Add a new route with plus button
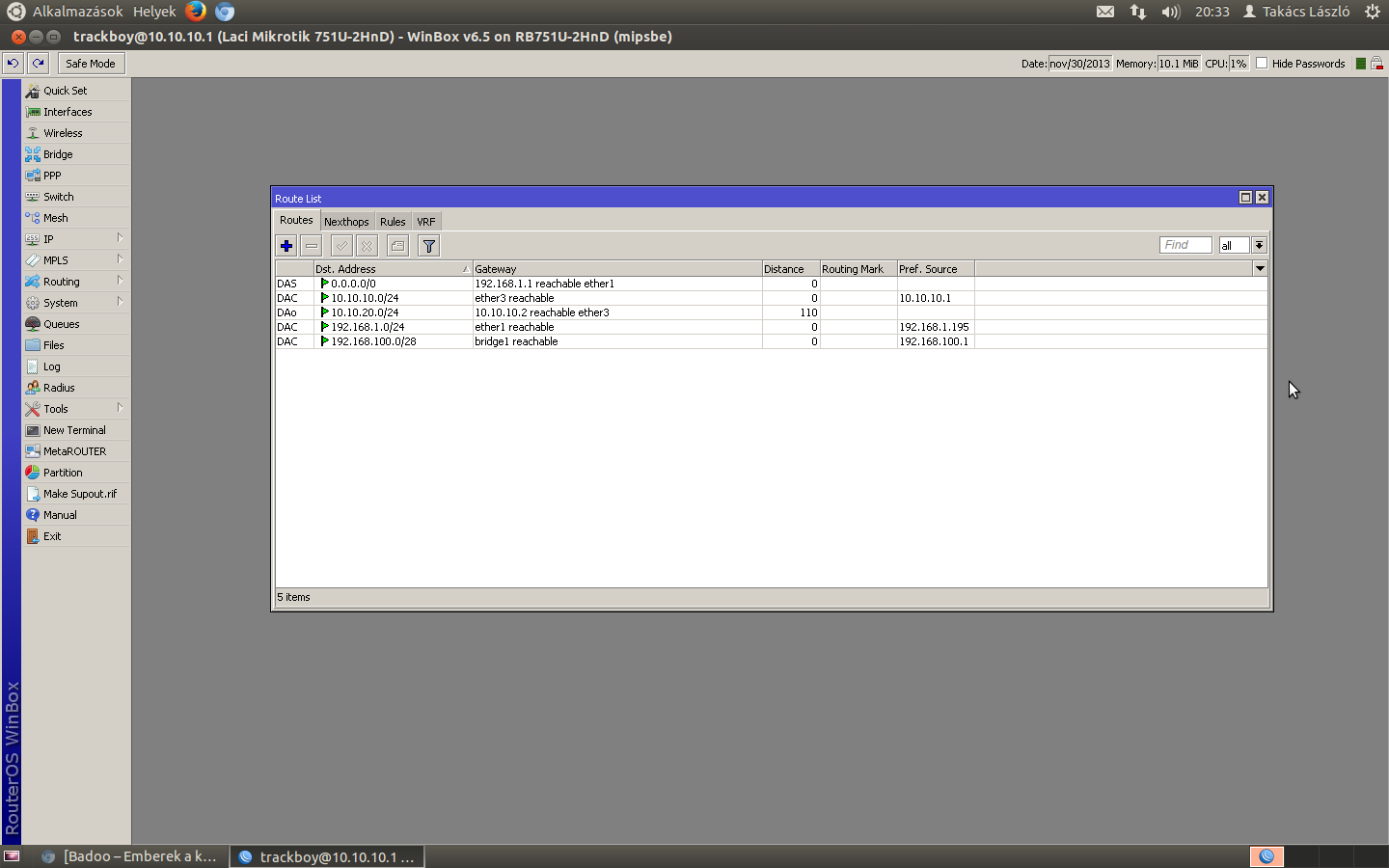Screen dimensions: 1389x868 point(286,246)
